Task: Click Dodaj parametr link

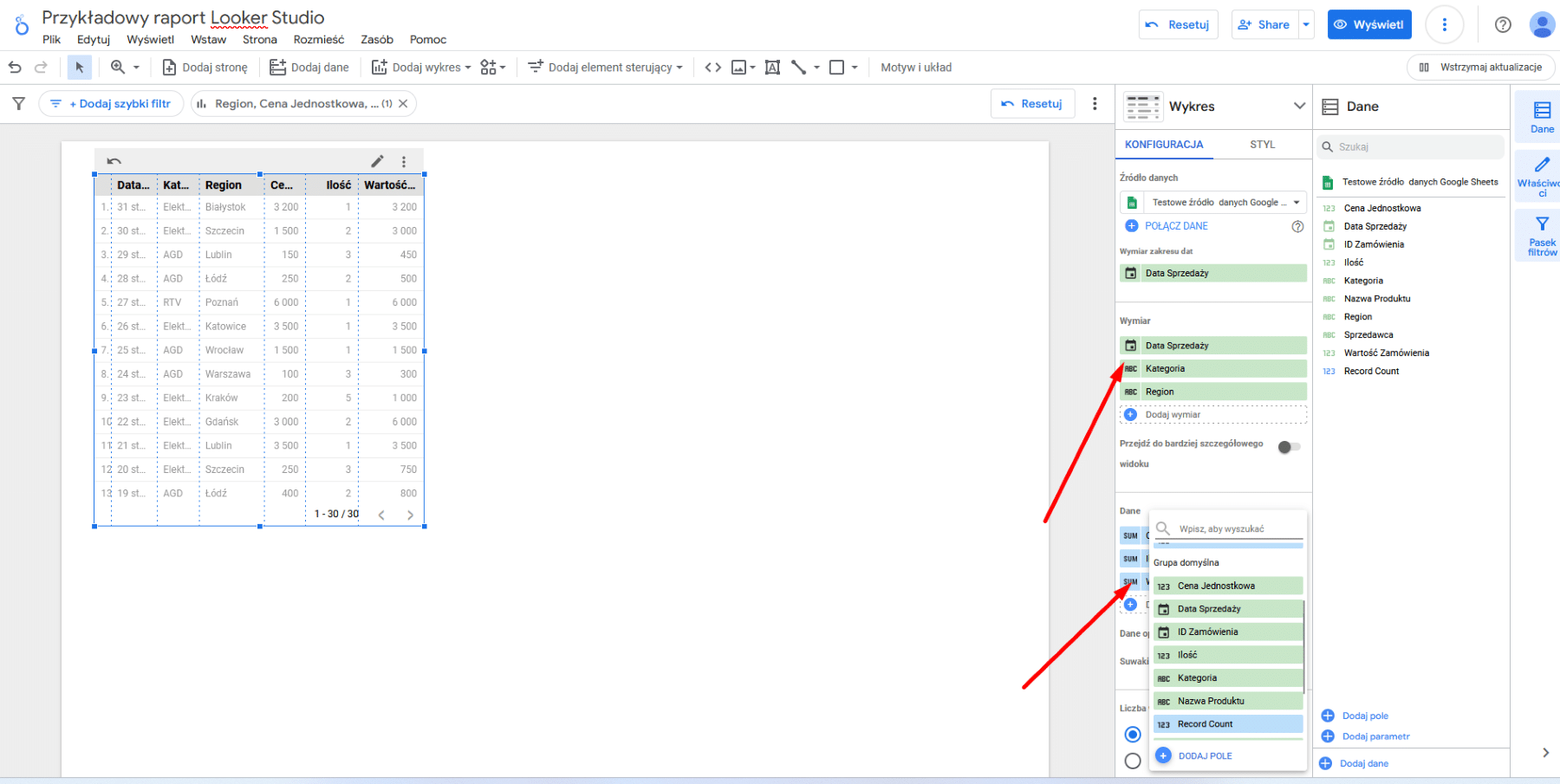Action: [x=1366, y=736]
